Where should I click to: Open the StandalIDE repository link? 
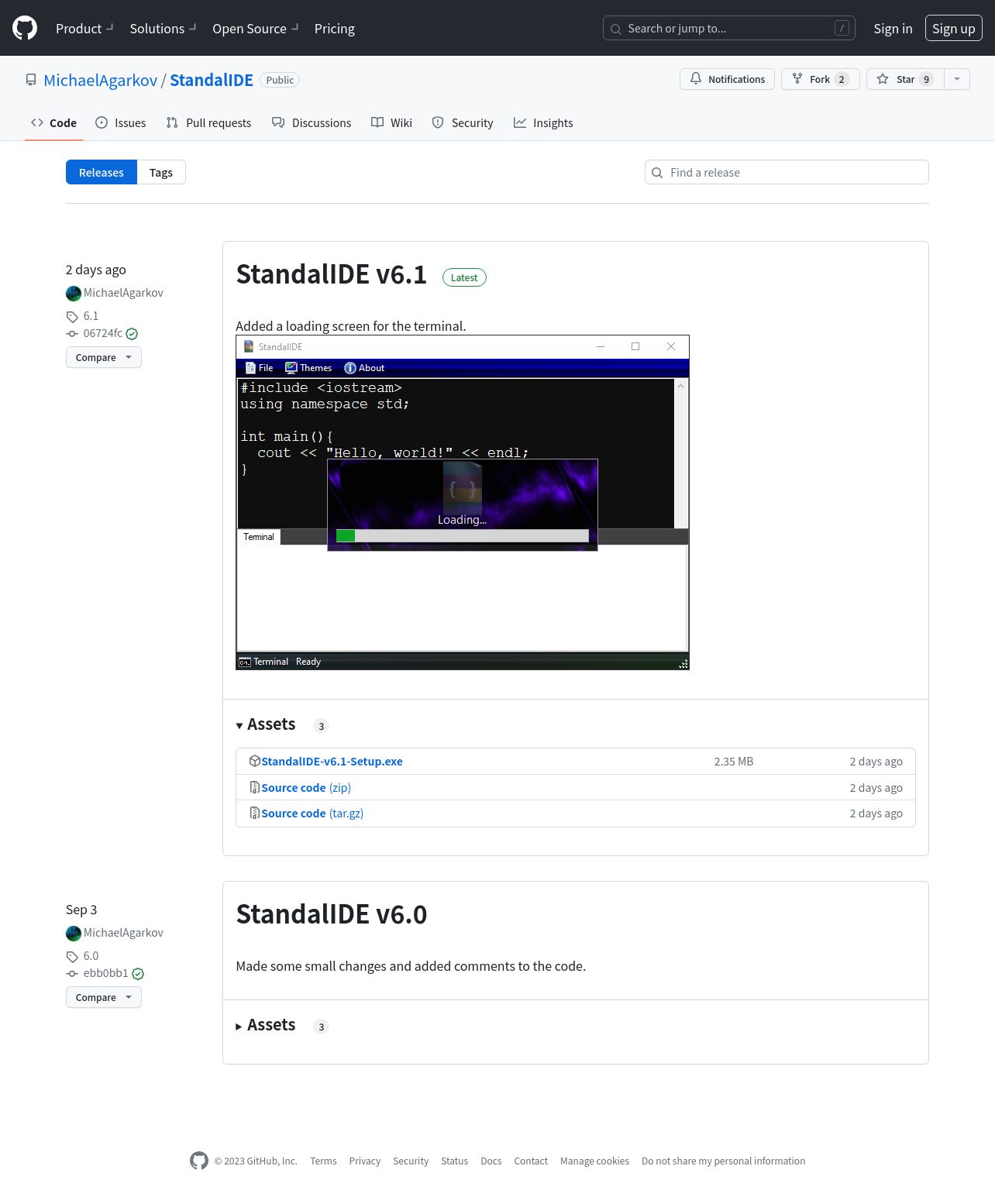[212, 80]
